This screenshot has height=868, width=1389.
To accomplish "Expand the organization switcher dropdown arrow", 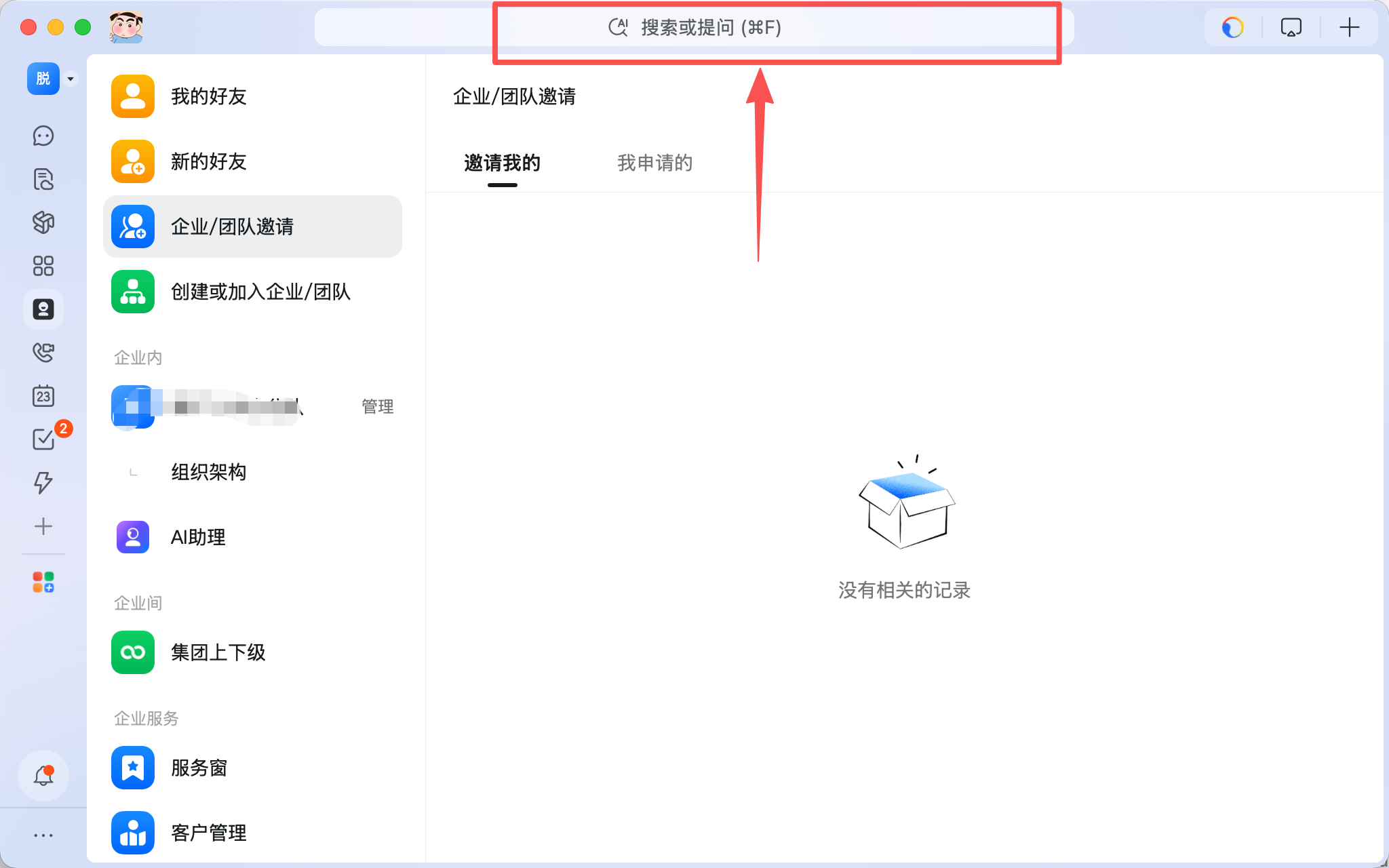I will coord(71,79).
